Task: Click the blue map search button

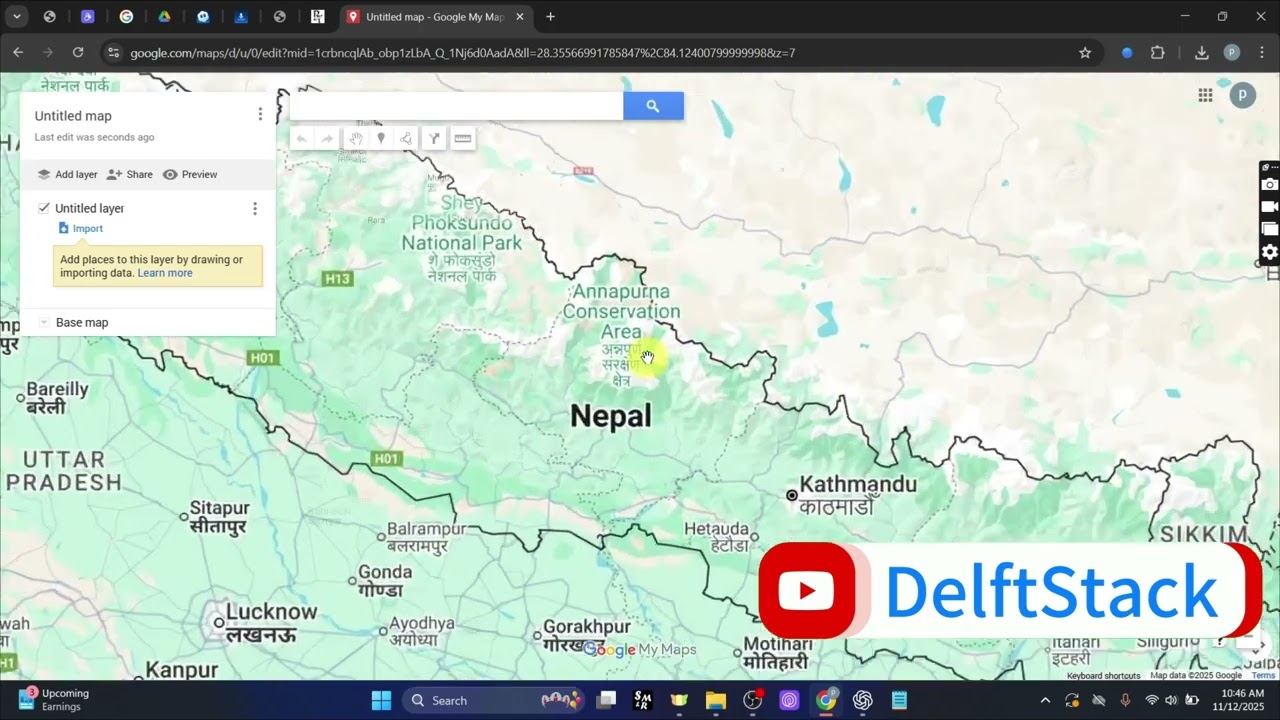Action: pyautogui.click(x=653, y=106)
